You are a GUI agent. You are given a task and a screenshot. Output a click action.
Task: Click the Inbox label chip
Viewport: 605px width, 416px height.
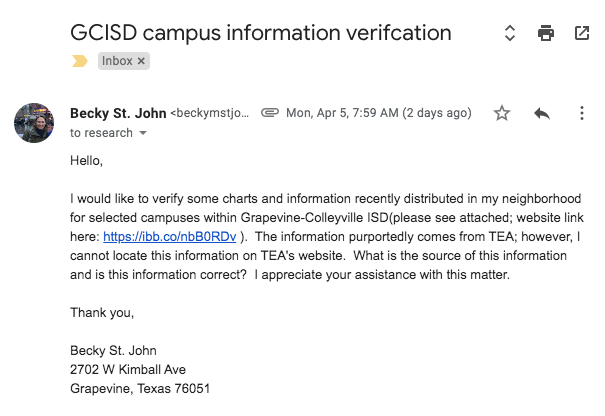[117, 61]
